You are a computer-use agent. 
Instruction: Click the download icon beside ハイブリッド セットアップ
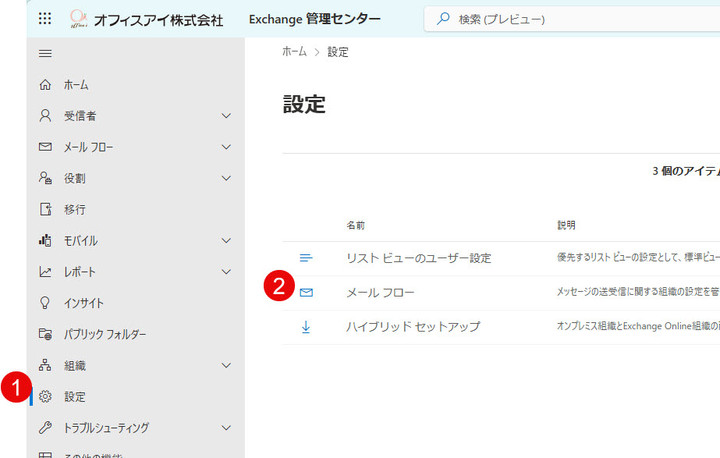(306, 327)
